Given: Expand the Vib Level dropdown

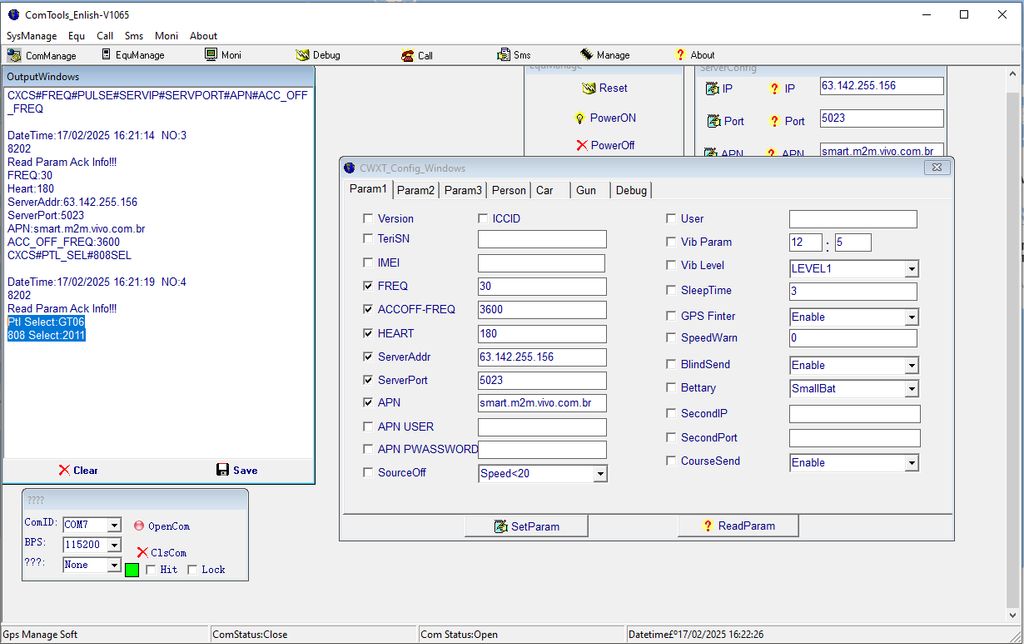Looking at the screenshot, I should pyautogui.click(x=911, y=269).
